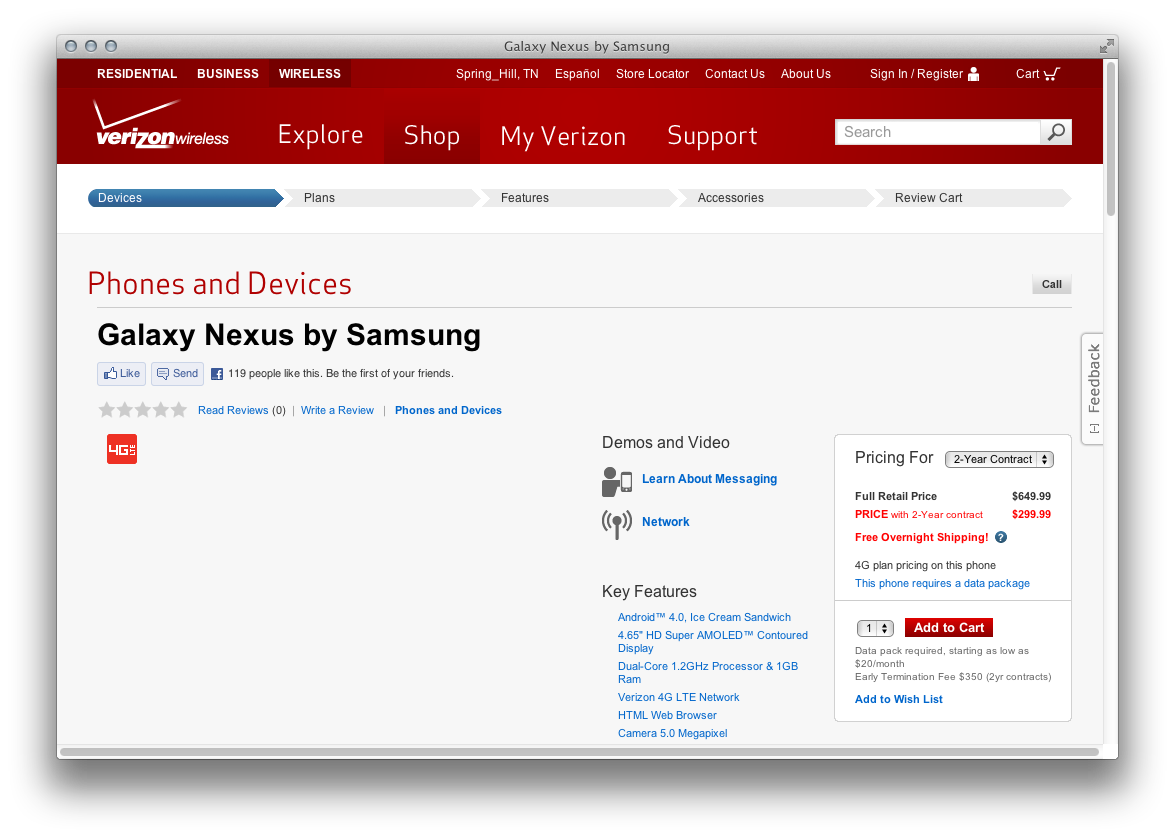Open the Shop menu
Image resolution: width=1175 pixels, height=838 pixels.
pos(432,135)
